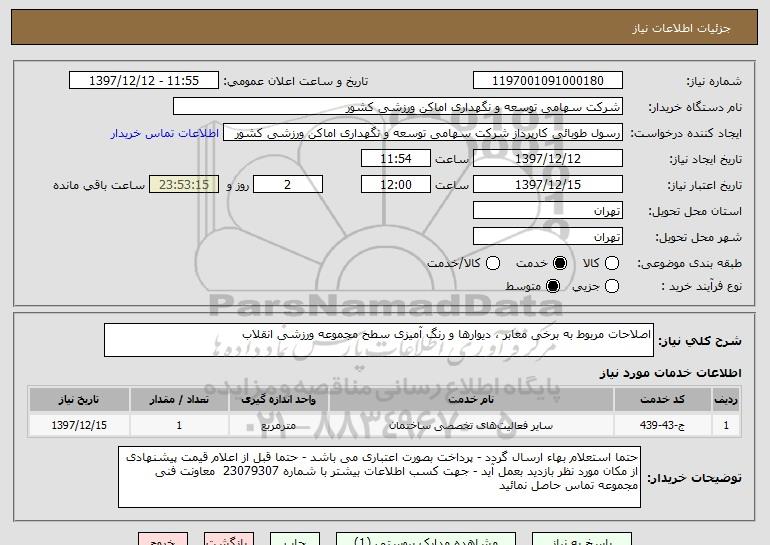Open the اطلاعات تماس خریدار link

tap(165, 134)
